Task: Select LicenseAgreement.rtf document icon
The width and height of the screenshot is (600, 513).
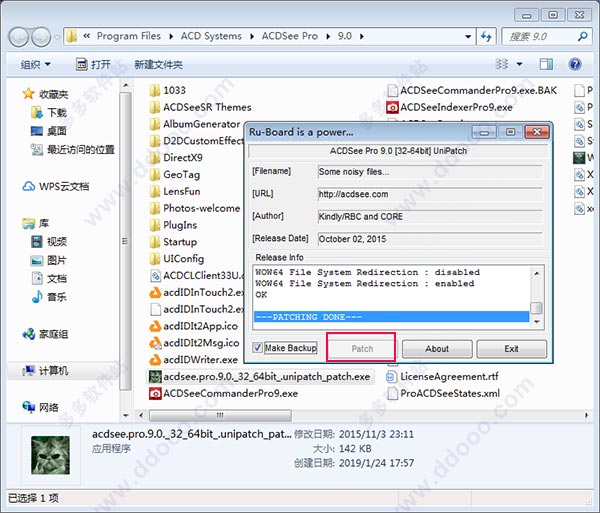Action: coord(391,377)
